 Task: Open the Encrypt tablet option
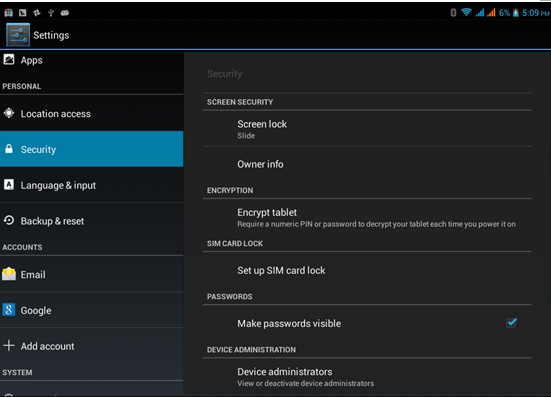[367, 217]
